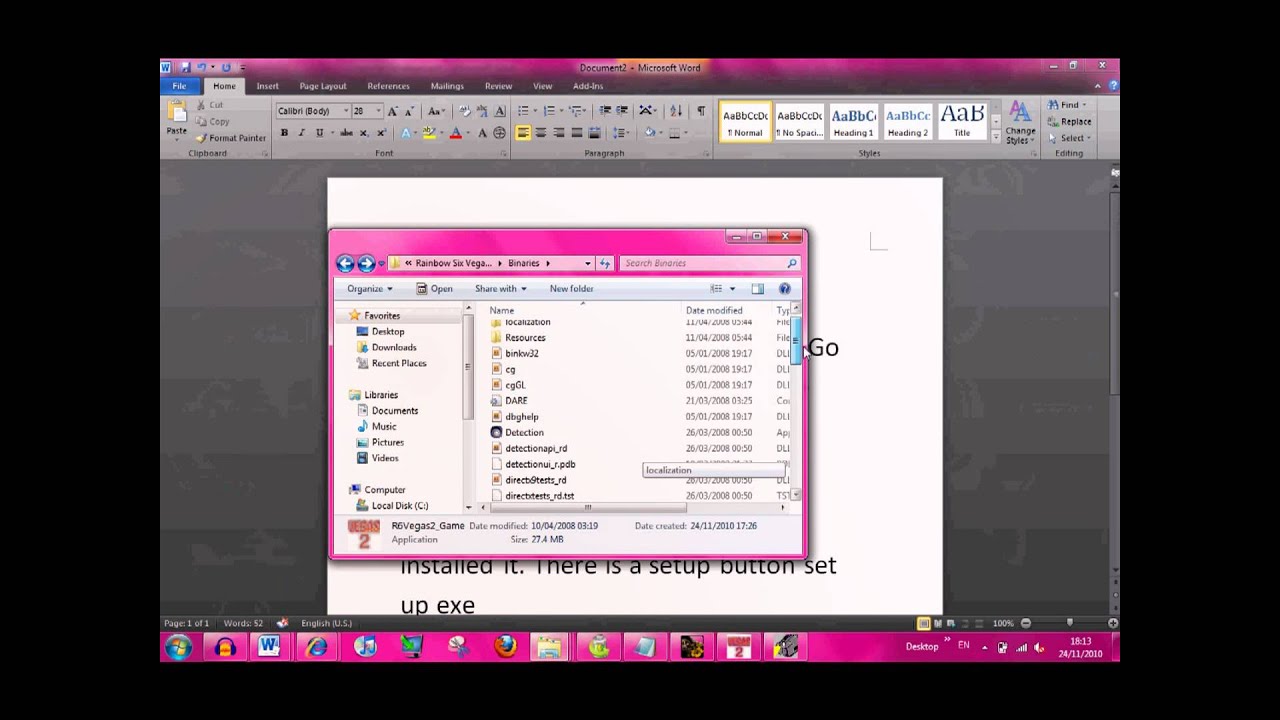Viewport: 1280px width, 720px height.
Task: Select the Detection application file
Action: (517, 433)
